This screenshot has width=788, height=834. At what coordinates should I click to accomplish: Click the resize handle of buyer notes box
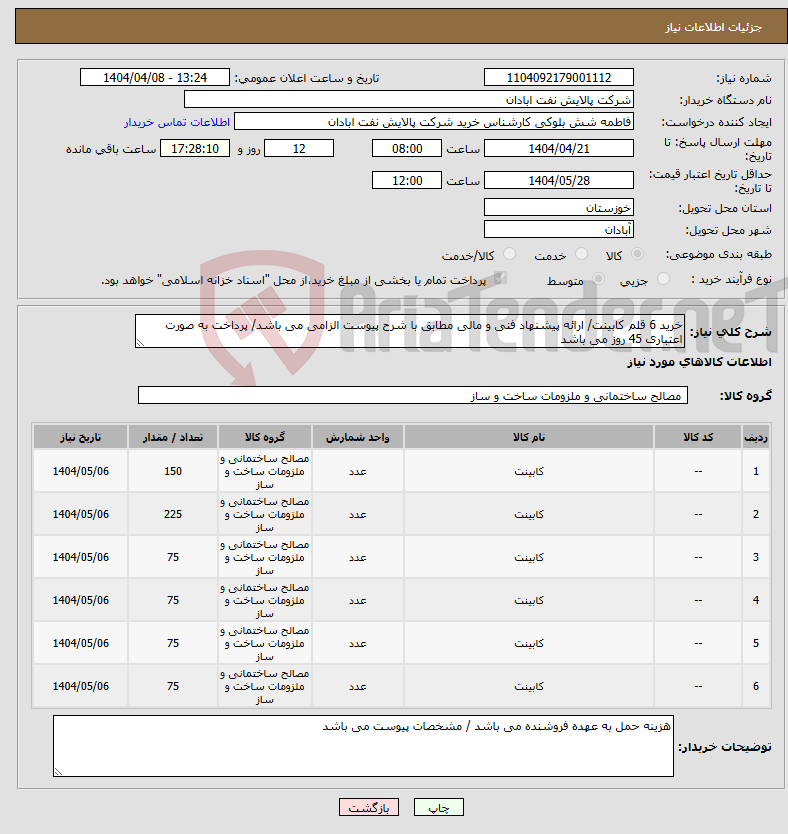coord(58,771)
